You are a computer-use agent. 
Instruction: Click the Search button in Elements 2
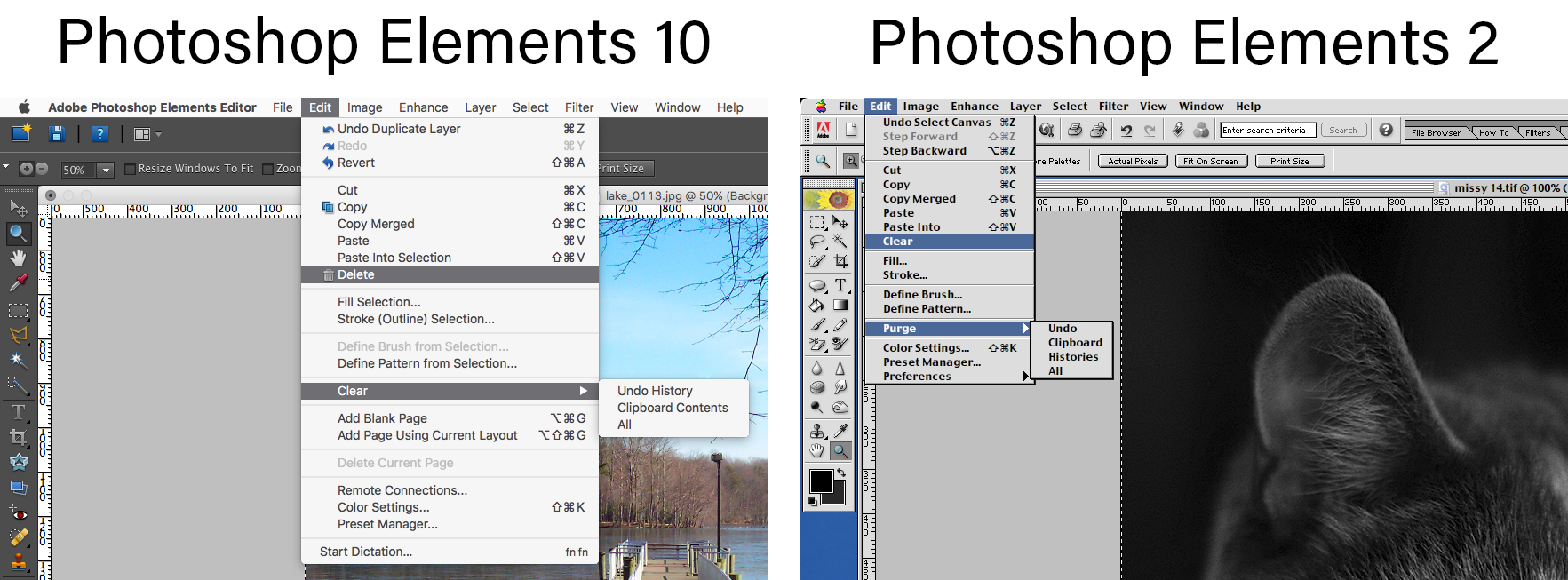coord(1343,130)
